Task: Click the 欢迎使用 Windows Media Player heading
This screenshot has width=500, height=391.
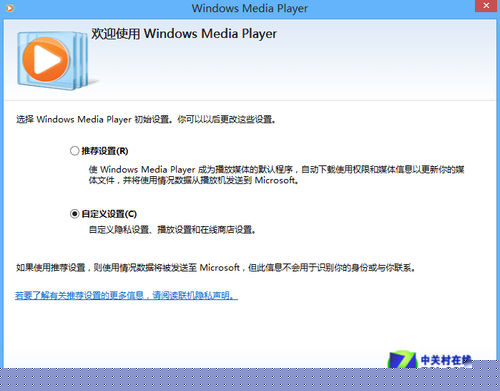Action: point(184,34)
